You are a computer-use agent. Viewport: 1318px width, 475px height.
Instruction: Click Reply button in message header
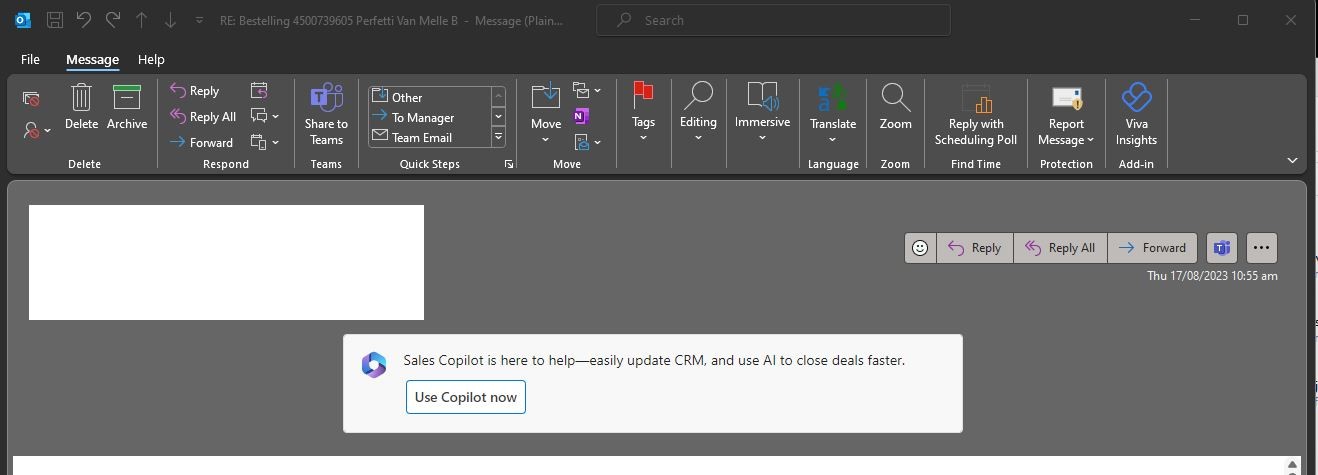point(975,248)
